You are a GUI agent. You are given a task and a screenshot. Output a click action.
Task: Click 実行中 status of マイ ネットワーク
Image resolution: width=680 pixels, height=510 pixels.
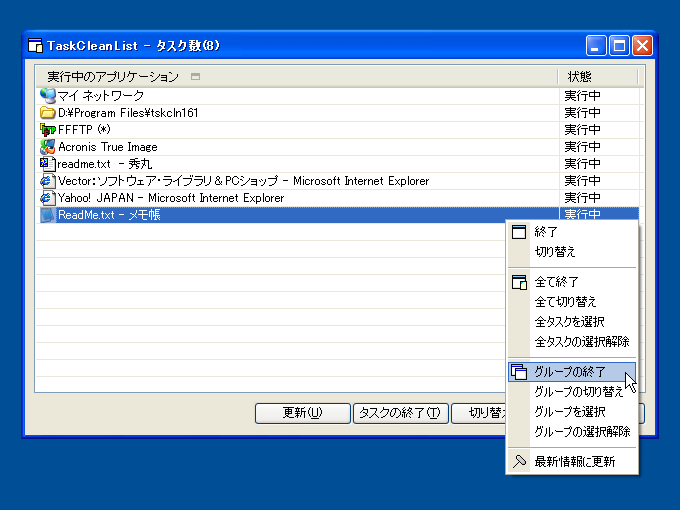(x=582, y=96)
